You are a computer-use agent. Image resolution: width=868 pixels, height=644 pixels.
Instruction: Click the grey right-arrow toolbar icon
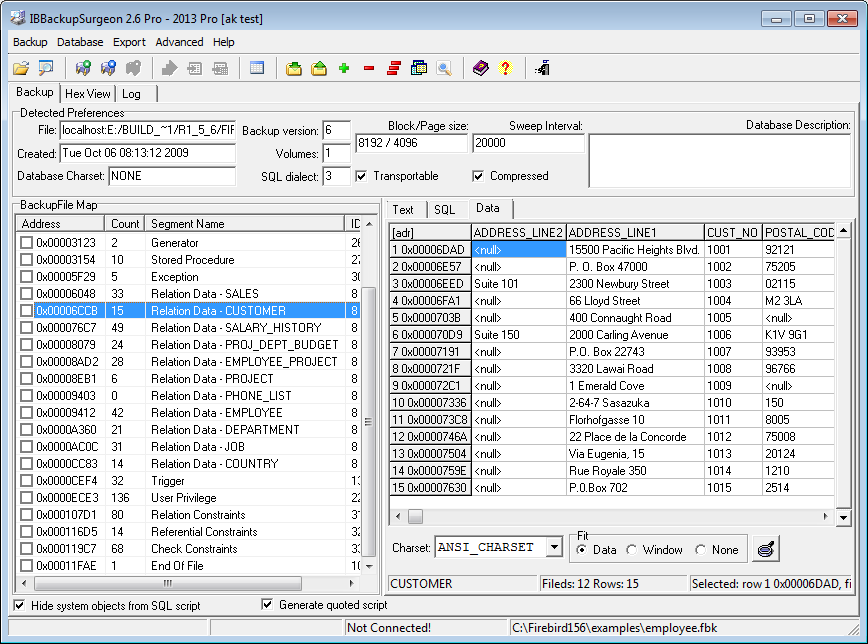click(x=169, y=69)
